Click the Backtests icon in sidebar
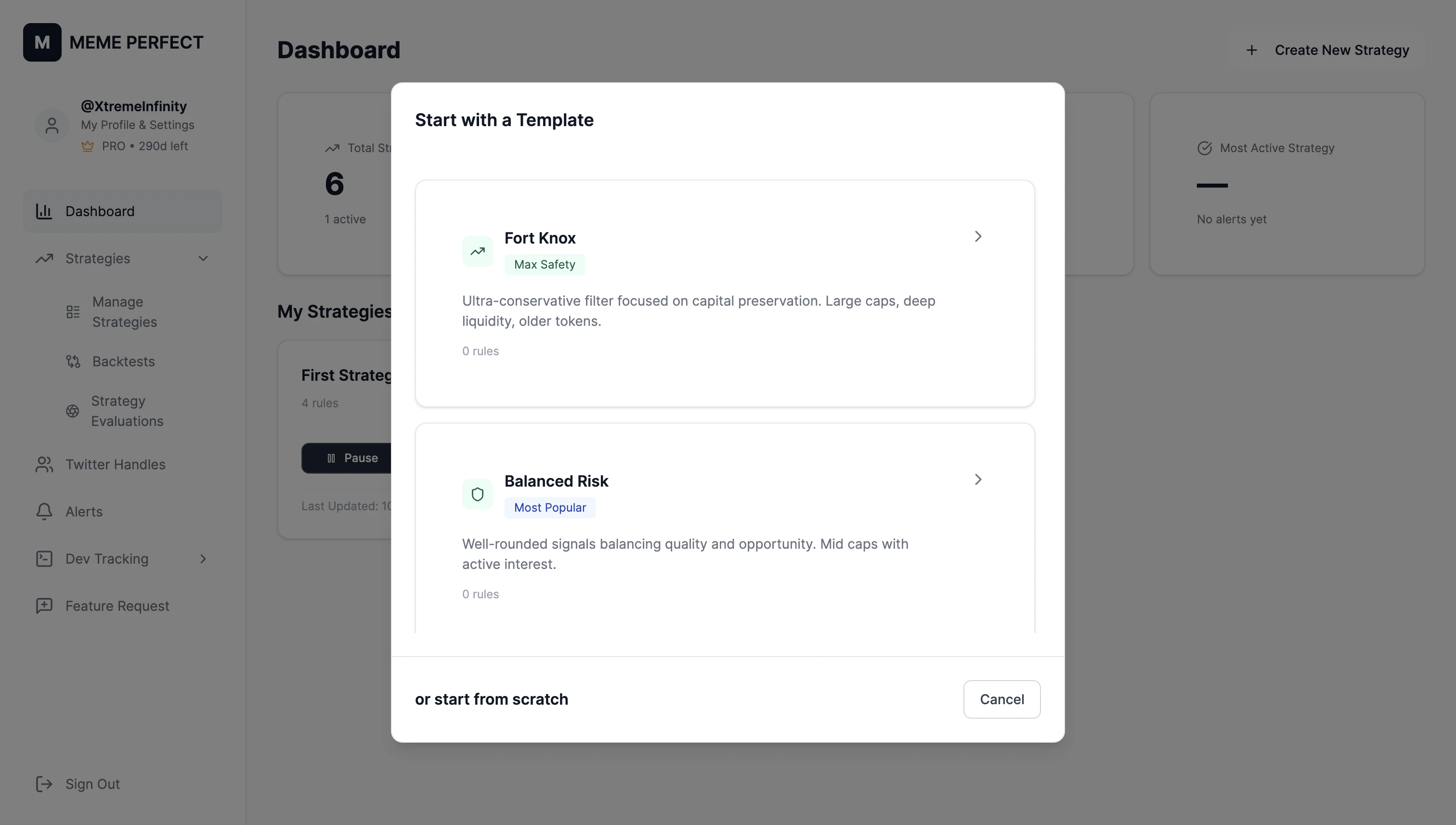Viewport: 1456px width, 825px height. click(x=73, y=361)
